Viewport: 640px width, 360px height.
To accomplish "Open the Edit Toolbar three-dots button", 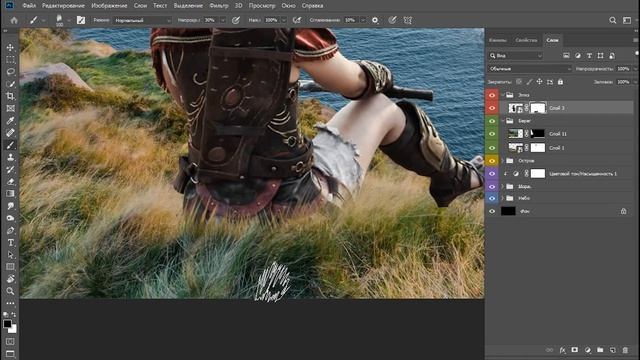I will tap(10, 303).
